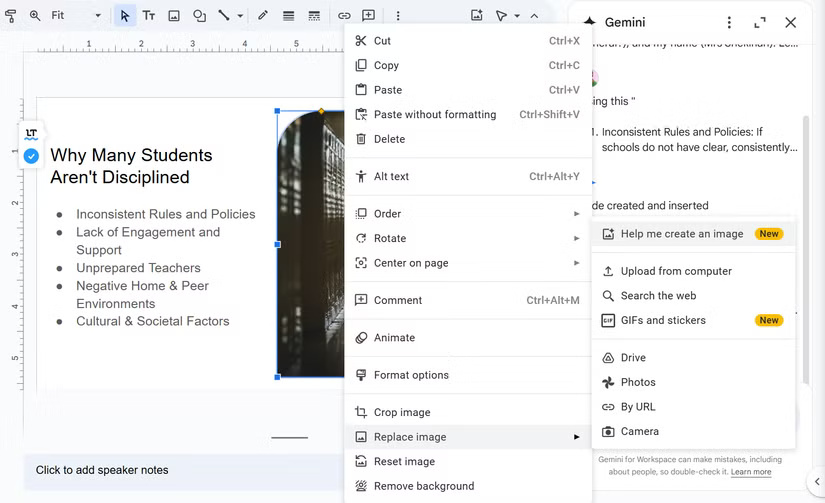The image size is (825, 503).
Task: Select the Shape tool
Action: [199, 16]
